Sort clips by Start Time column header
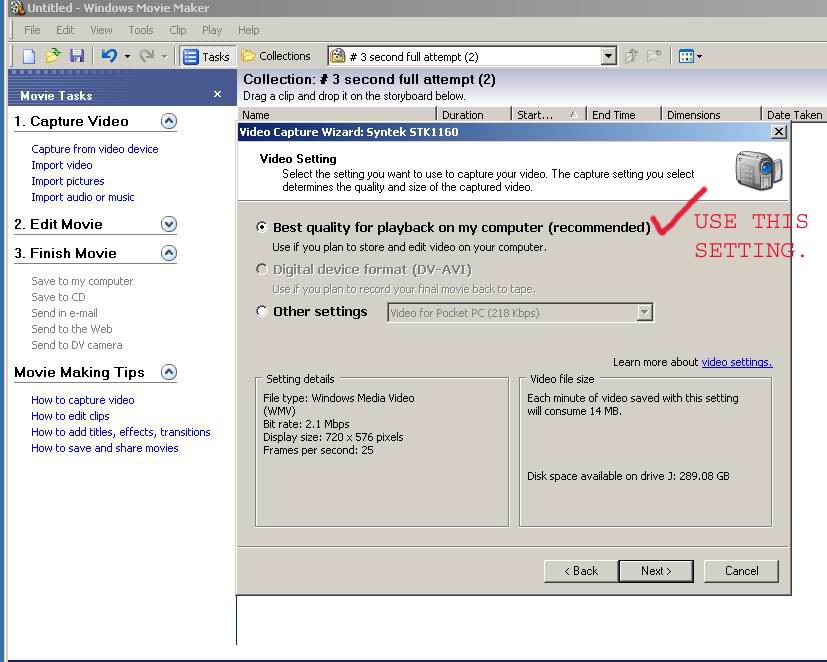Viewport: 827px width, 662px height. pos(549,114)
